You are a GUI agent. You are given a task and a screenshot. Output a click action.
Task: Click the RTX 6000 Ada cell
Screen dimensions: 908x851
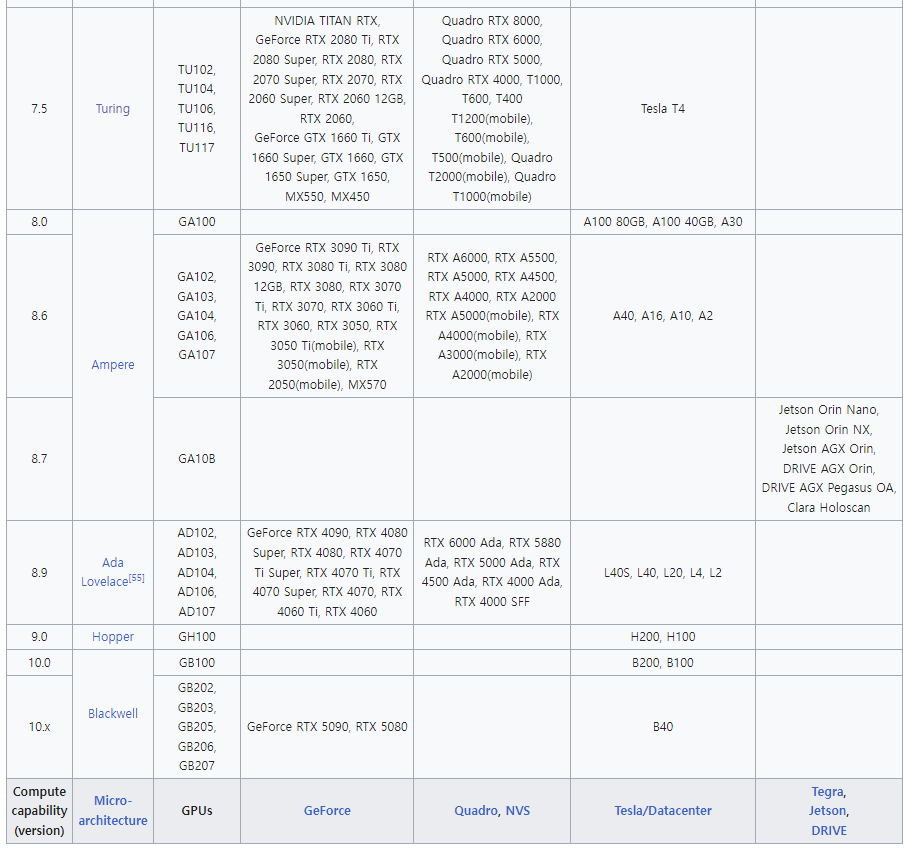[x=492, y=573]
